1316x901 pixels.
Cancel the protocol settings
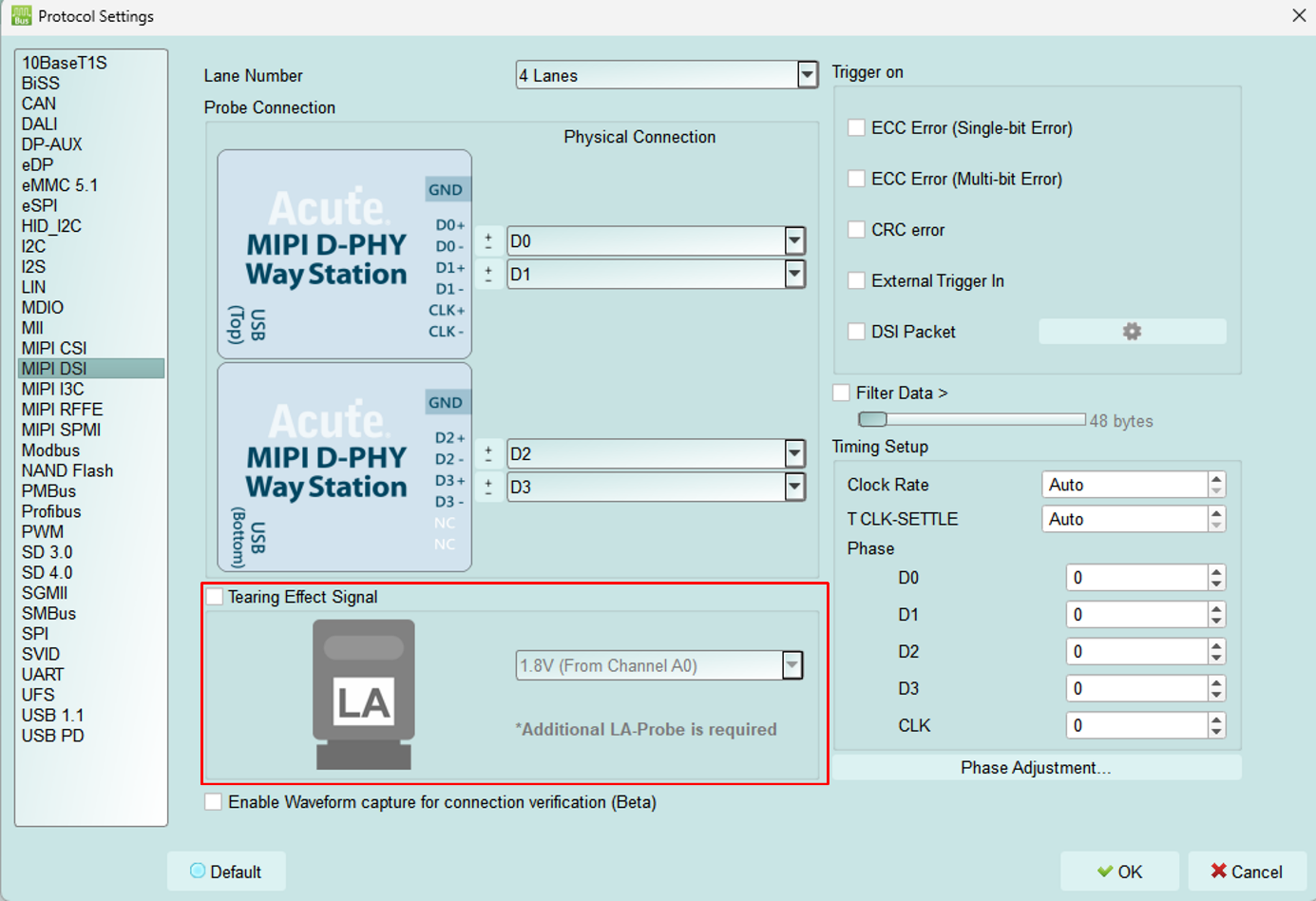[1247, 872]
